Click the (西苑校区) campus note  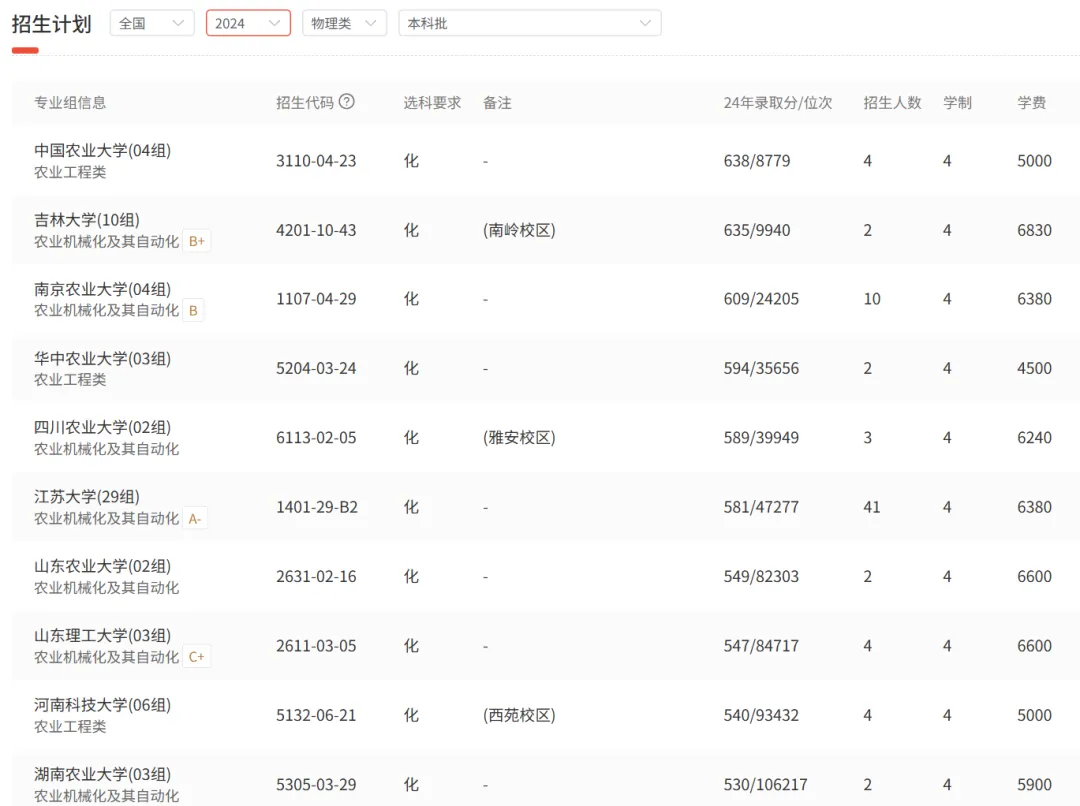tap(519, 716)
